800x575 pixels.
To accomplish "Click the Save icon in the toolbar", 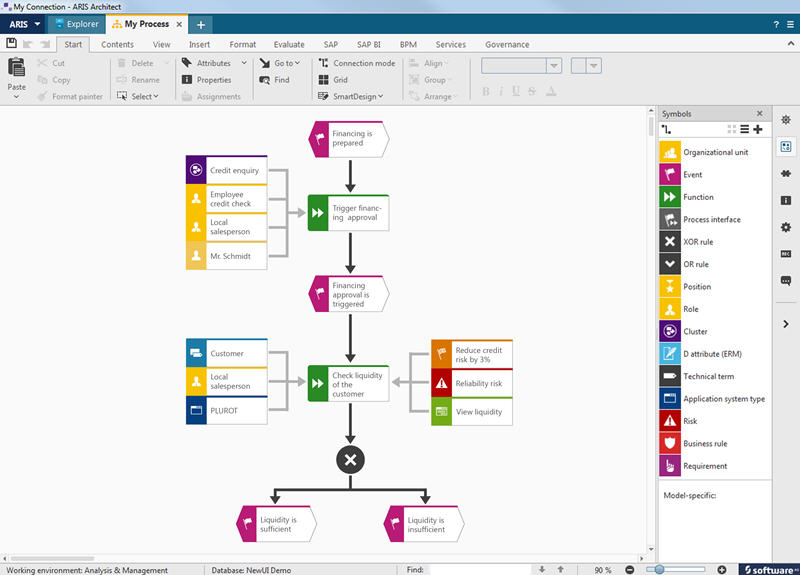I will (11, 43).
